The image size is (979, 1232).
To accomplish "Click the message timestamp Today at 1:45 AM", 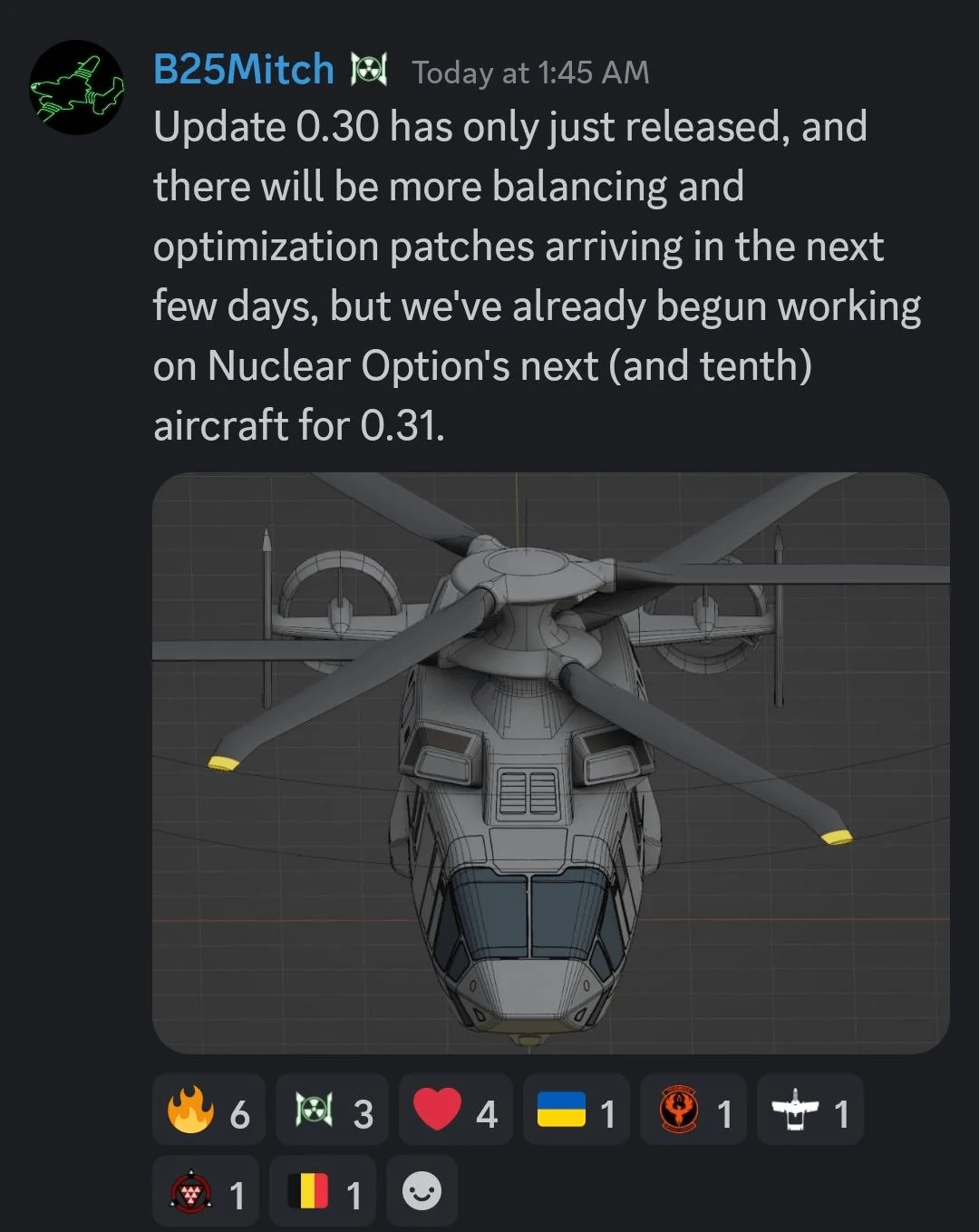I will click(530, 73).
